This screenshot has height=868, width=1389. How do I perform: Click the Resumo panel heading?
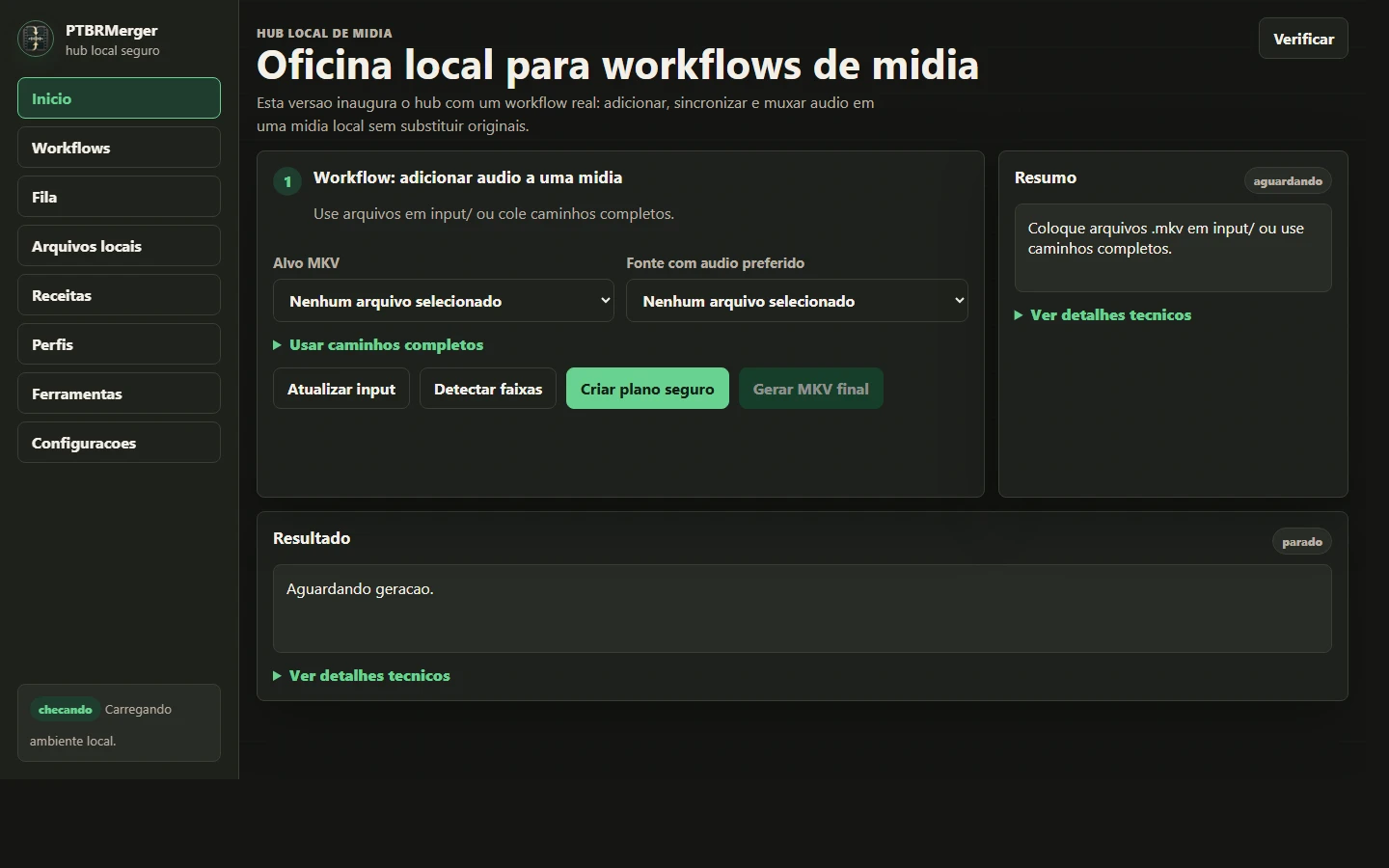pyautogui.click(x=1046, y=177)
